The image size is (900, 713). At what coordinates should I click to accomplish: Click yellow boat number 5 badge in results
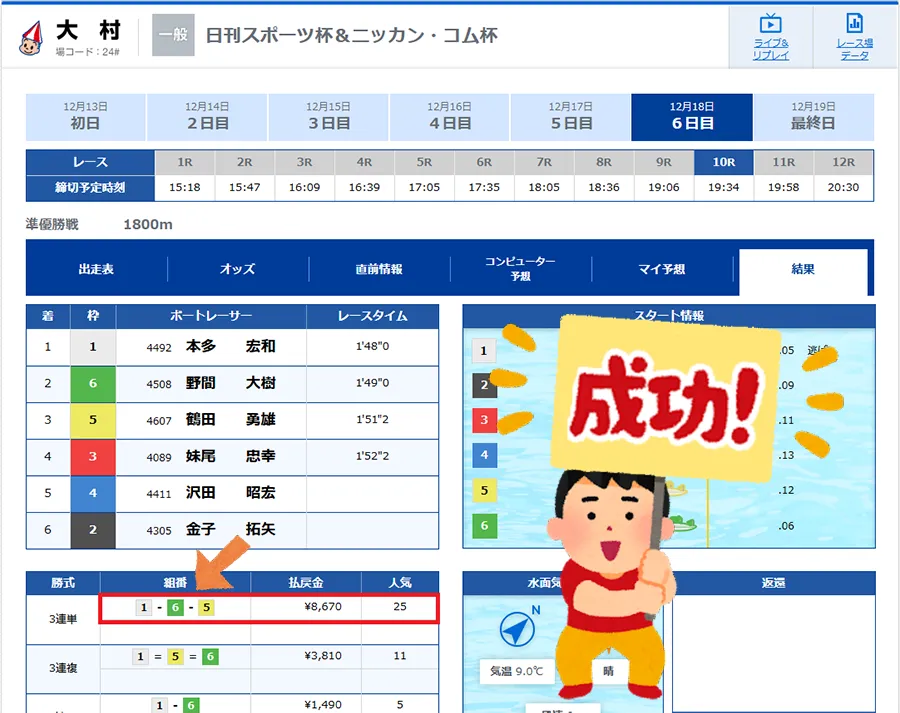(92, 420)
